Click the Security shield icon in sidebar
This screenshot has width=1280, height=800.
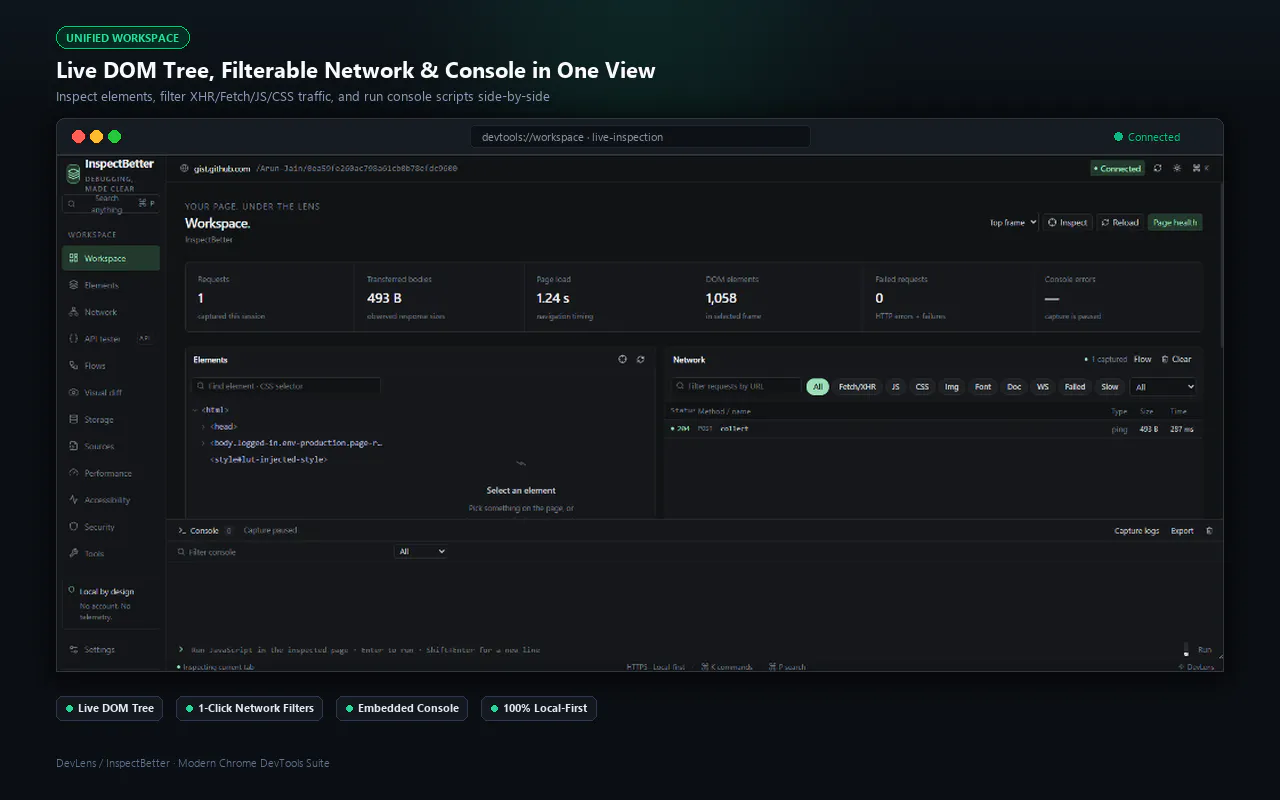pos(74,527)
